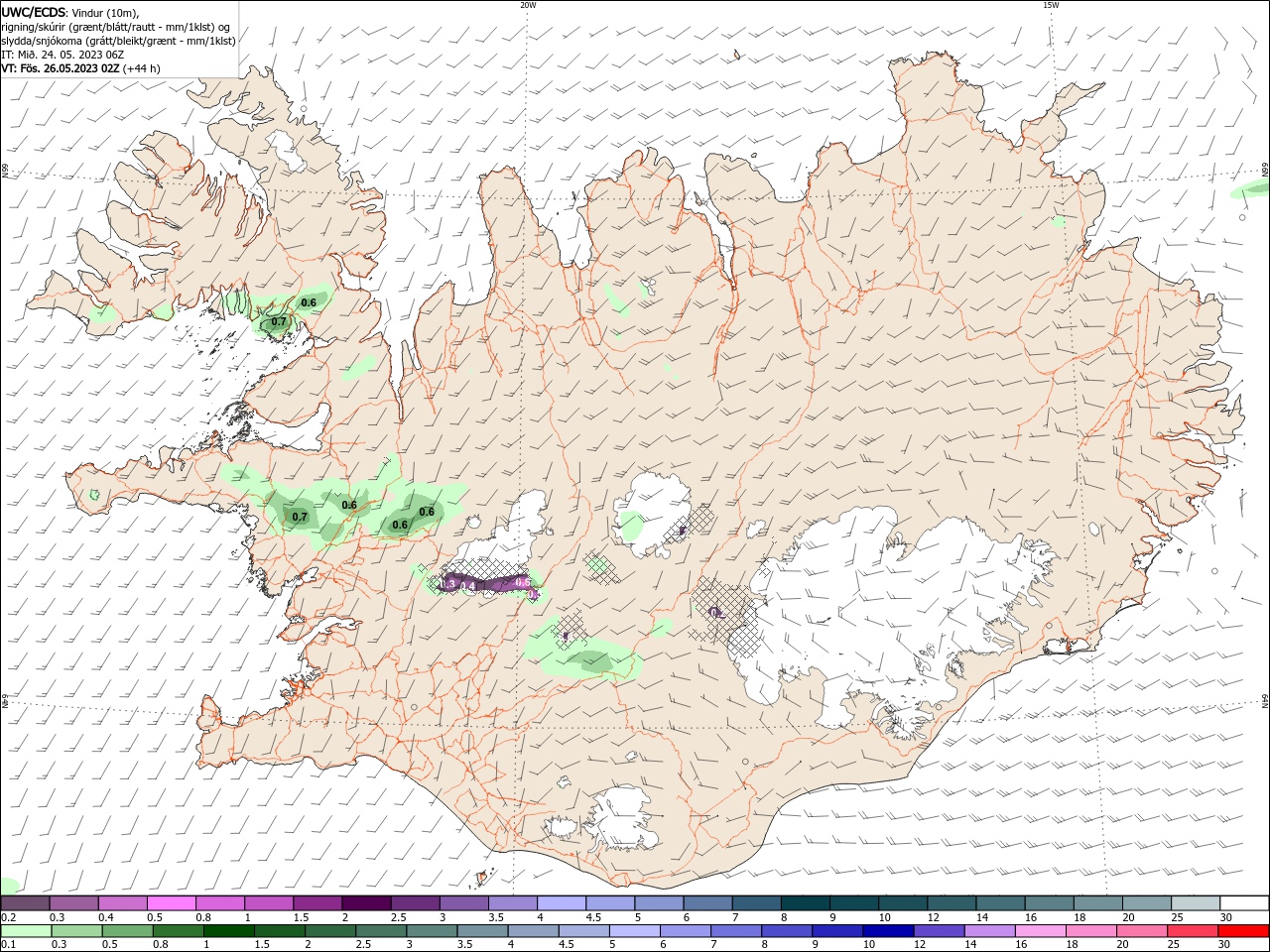Click the UWC/ECDS title text
1270x952 pixels.
pos(34,12)
